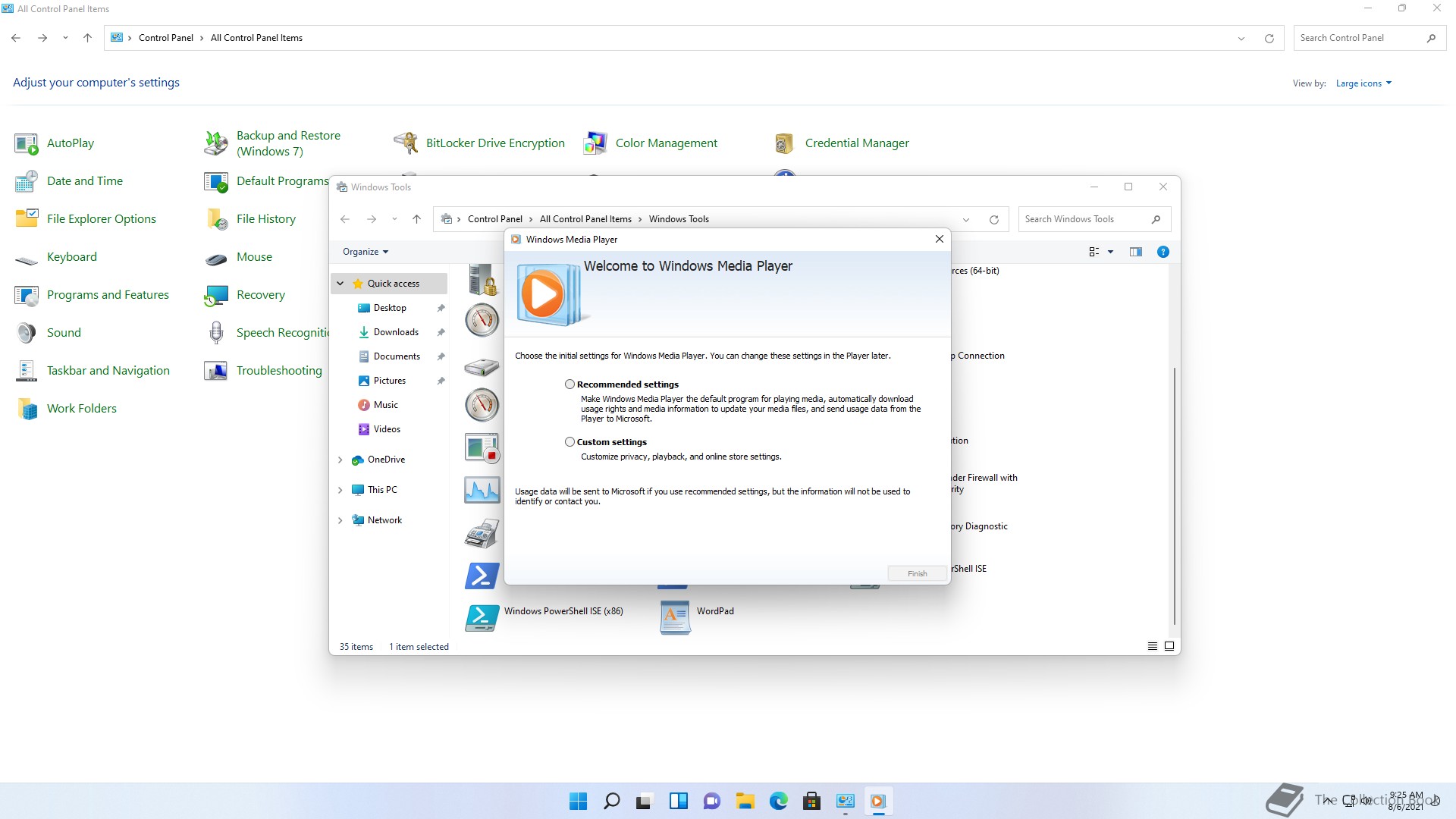Click the Windows Tools vertical scrollbar
The height and width of the screenshot is (819, 1456).
[x=1175, y=496]
